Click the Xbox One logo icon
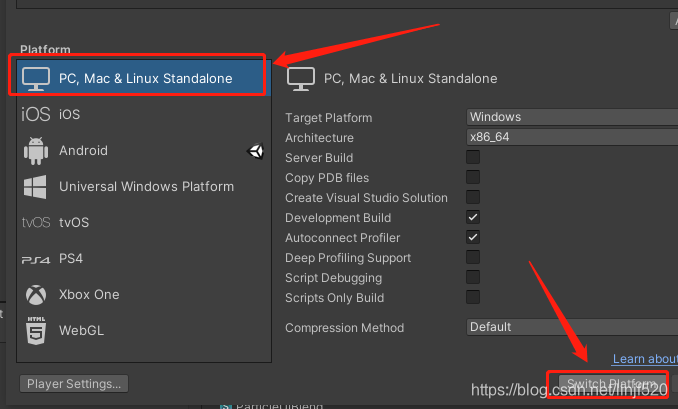Image resolution: width=678 pixels, height=409 pixels. (x=36, y=295)
